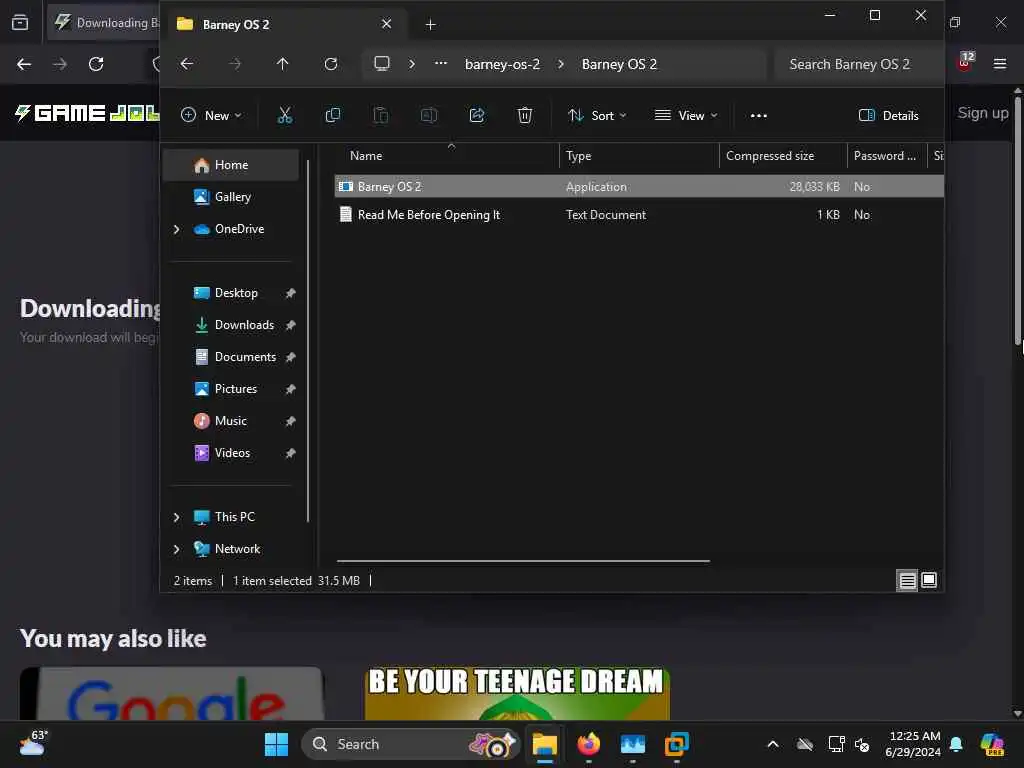
Task: Open Firefox from the taskbar
Action: tap(588, 744)
